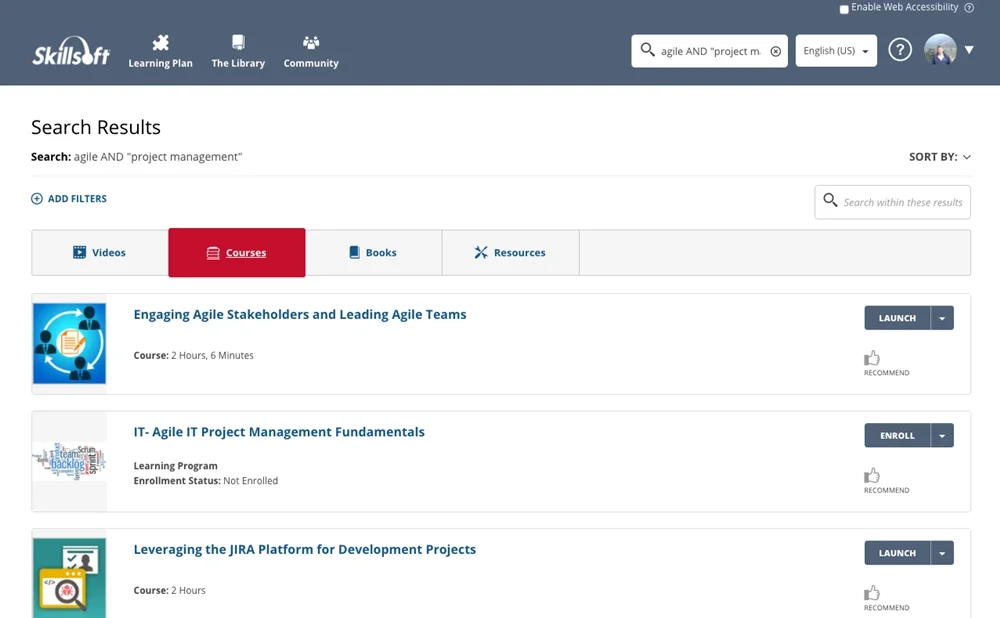Click the JIRA Platform course thumbnail
1000x618 pixels.
pos(70,578)
